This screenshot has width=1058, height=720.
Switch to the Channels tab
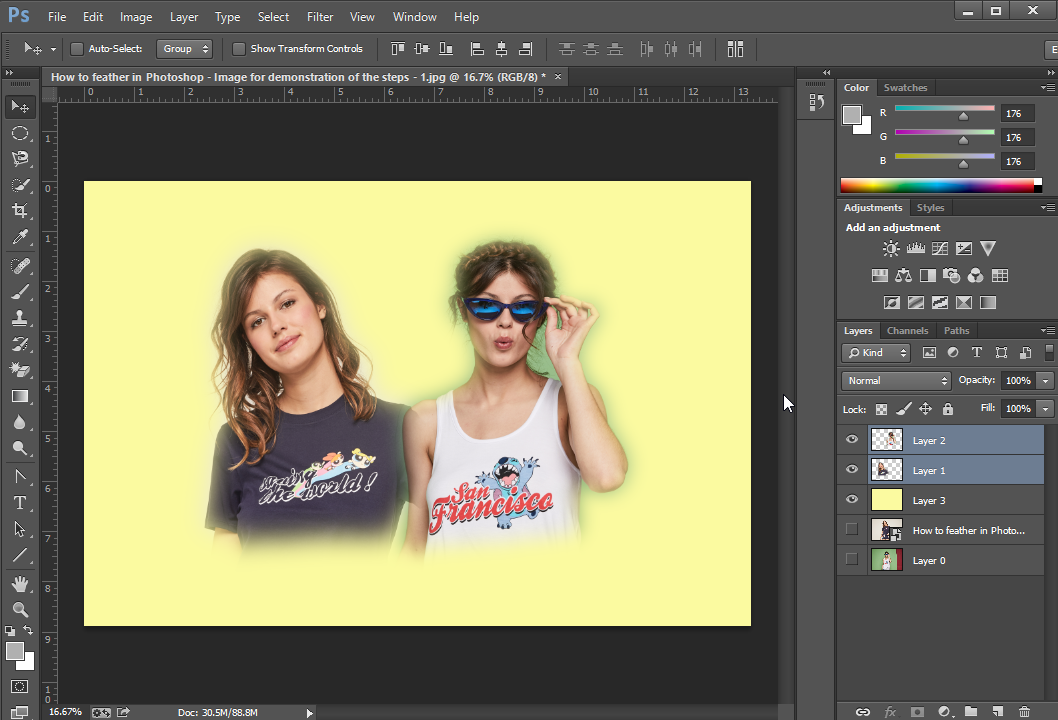[907, 330]
